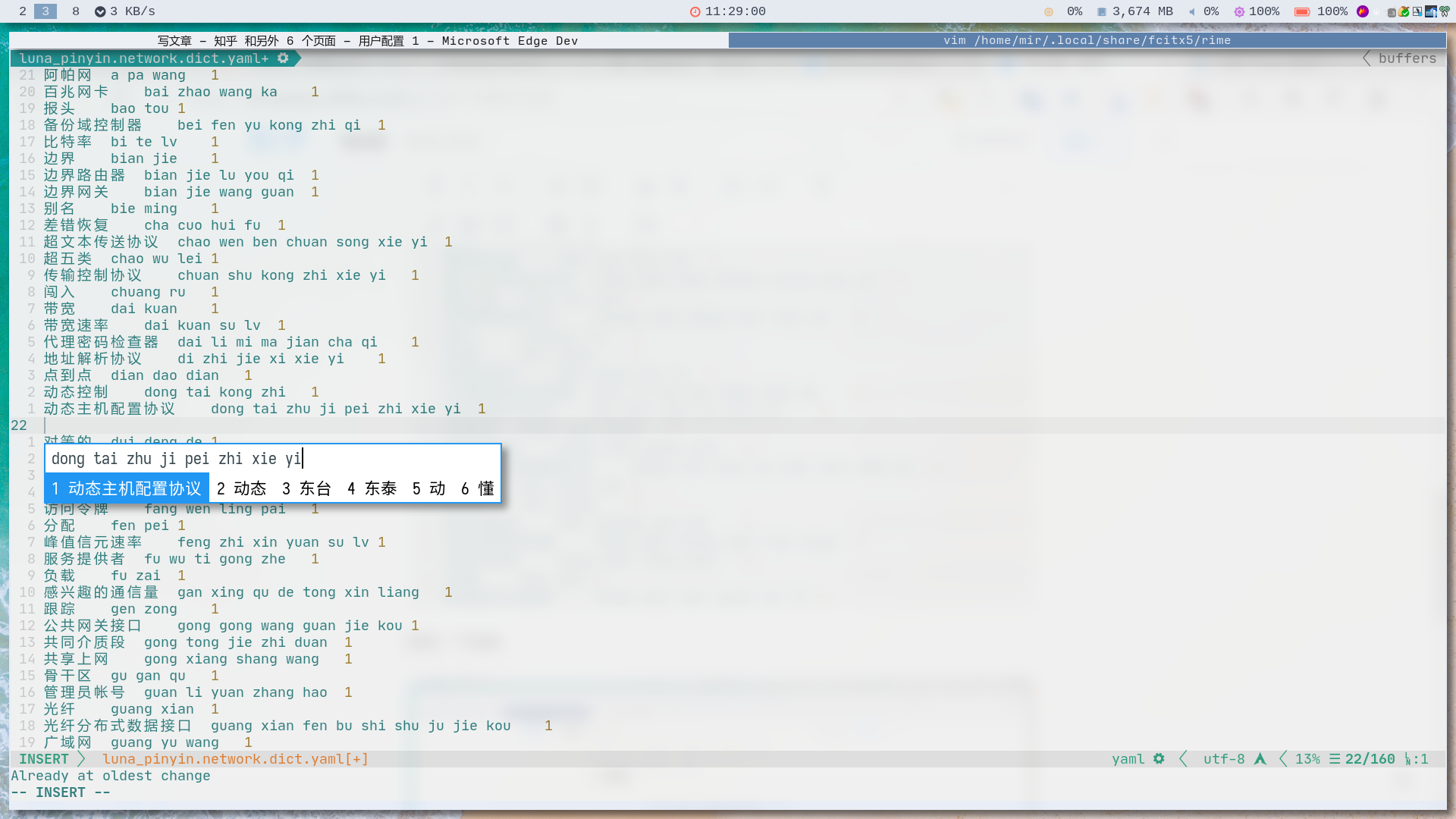Select the vim rime window title tab
The image size is (1456, 819).
[x=1087, y=40]
